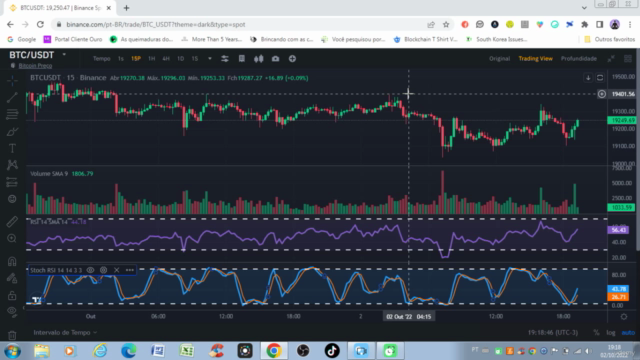Expand more timeframe intervals dropdown

coord(210,59)
